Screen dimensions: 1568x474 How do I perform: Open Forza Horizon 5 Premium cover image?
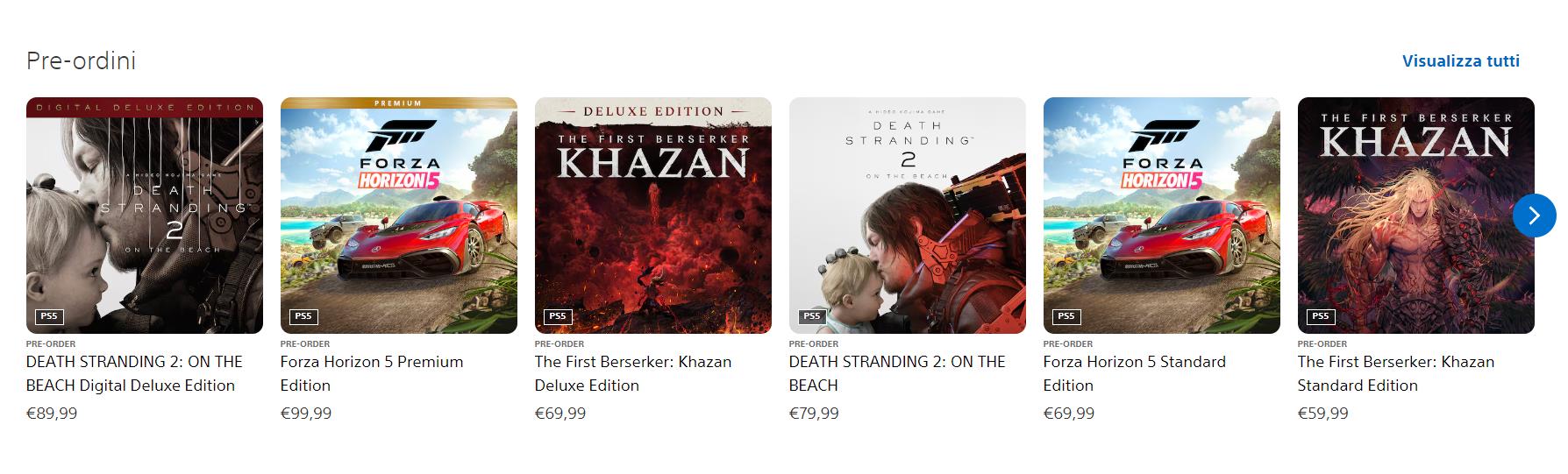[x=399, y=216]
